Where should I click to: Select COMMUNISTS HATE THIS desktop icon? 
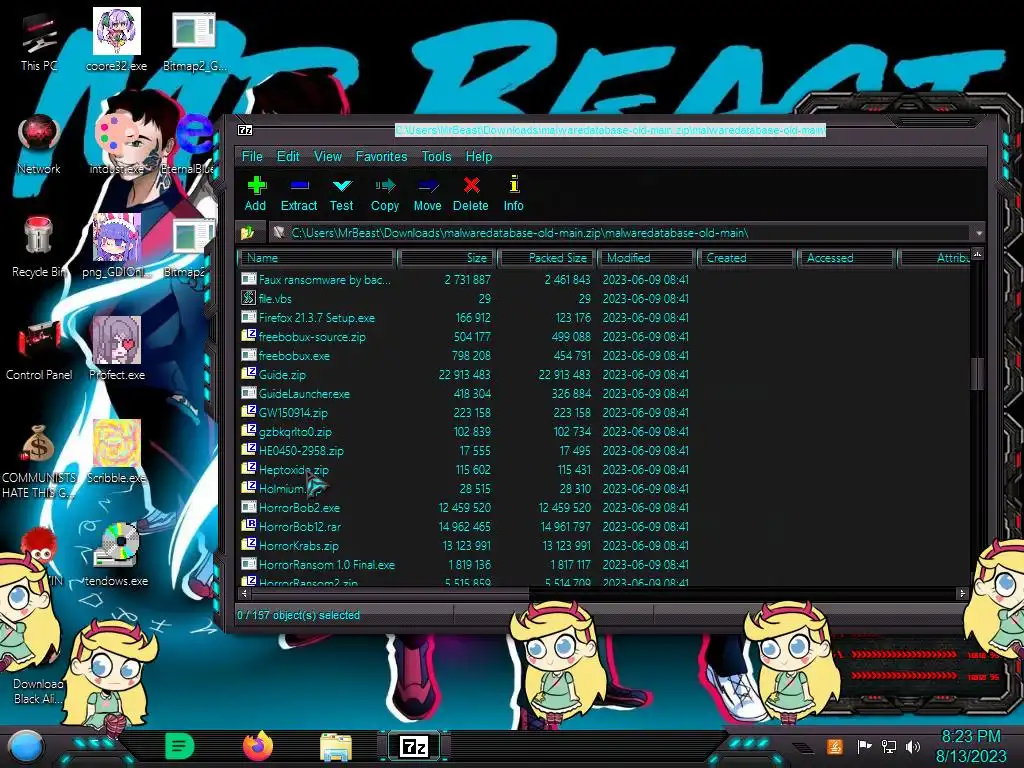(39, 462)
